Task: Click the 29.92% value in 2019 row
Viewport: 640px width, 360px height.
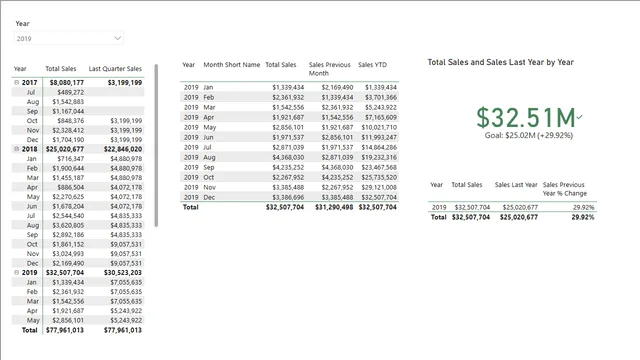Action: [584, 207]
